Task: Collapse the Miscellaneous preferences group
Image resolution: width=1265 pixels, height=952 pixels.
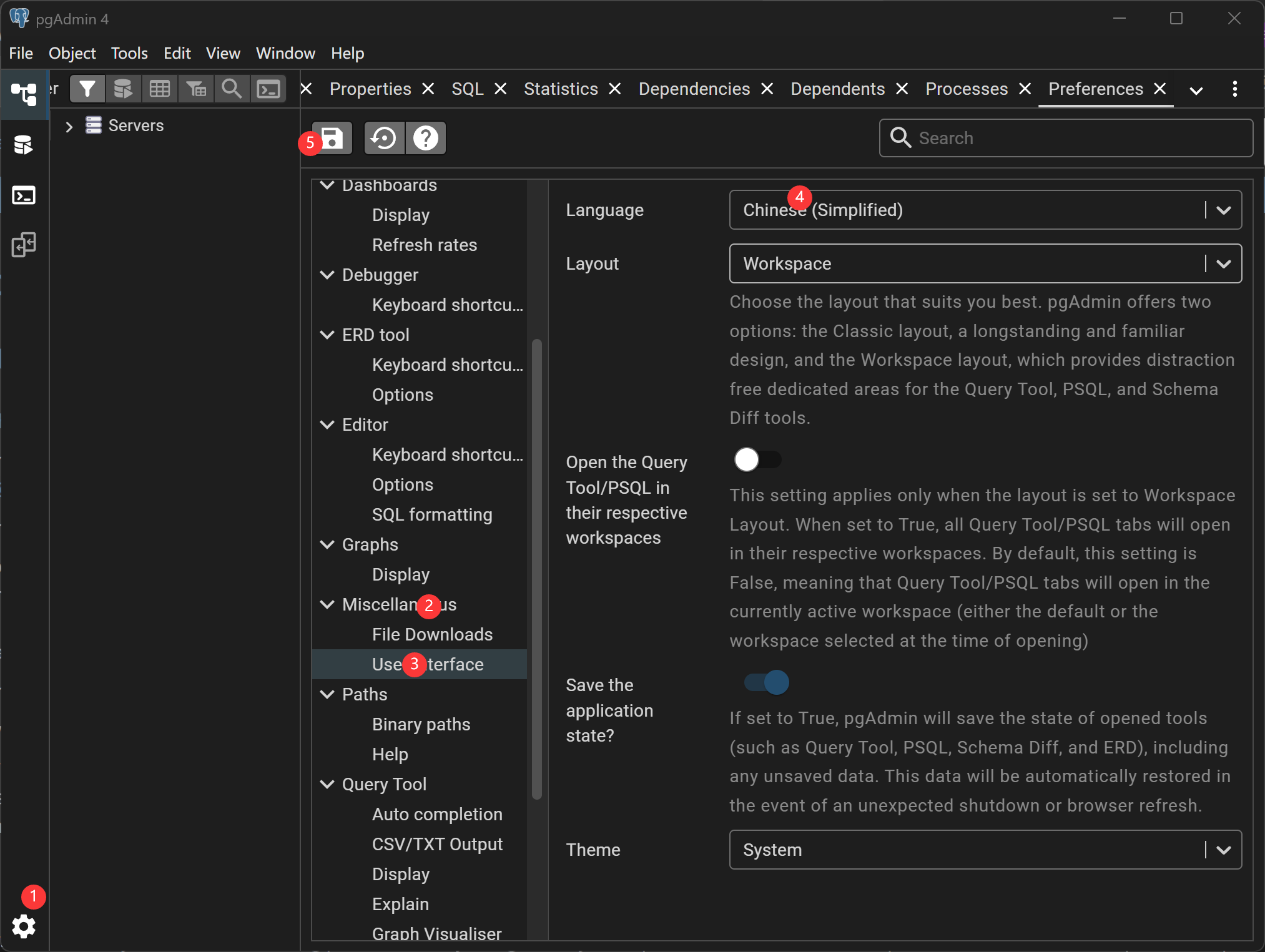Action: pyautogui.click(x=327, y=604)
